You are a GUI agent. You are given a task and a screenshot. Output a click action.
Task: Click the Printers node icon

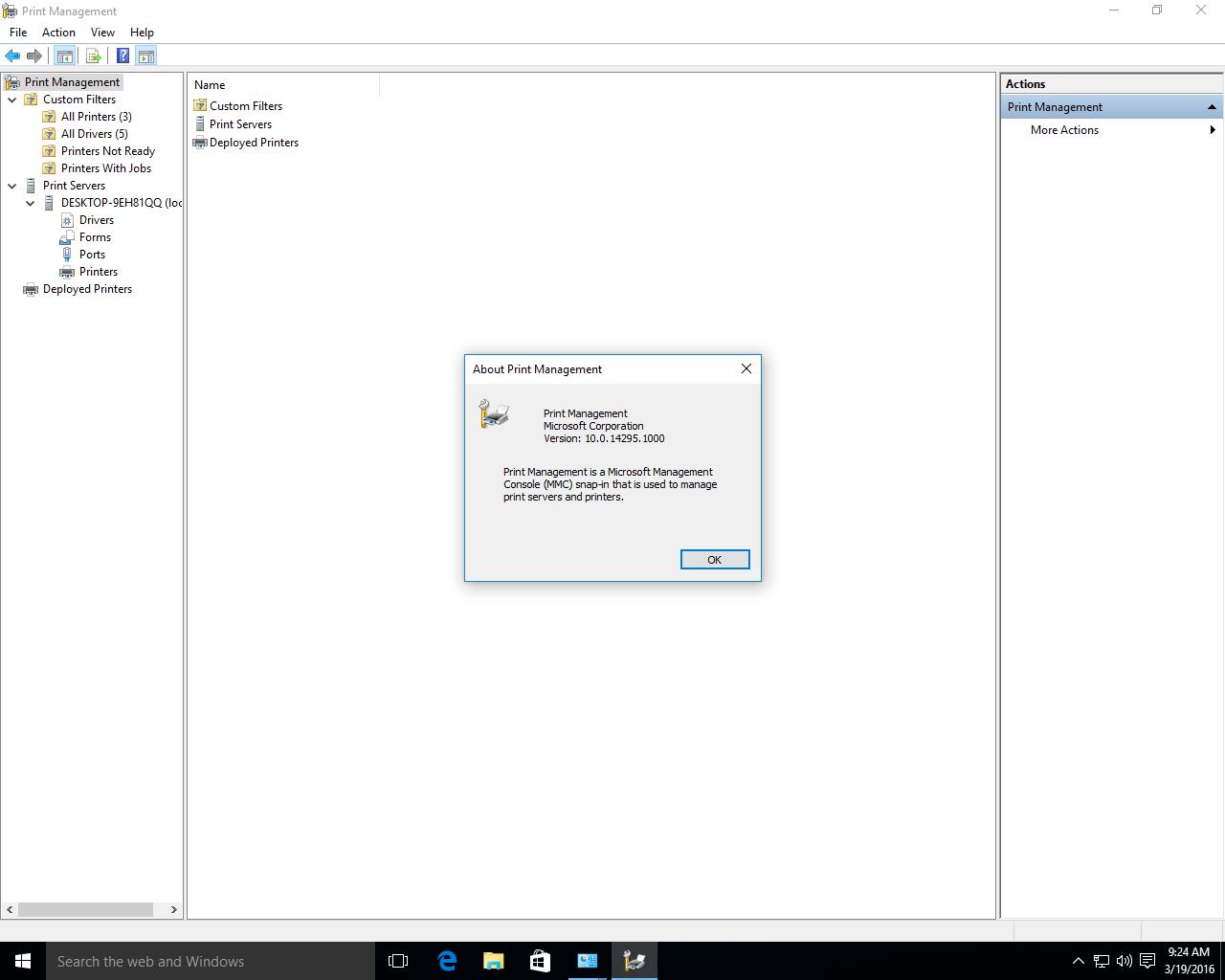point(67,272)
